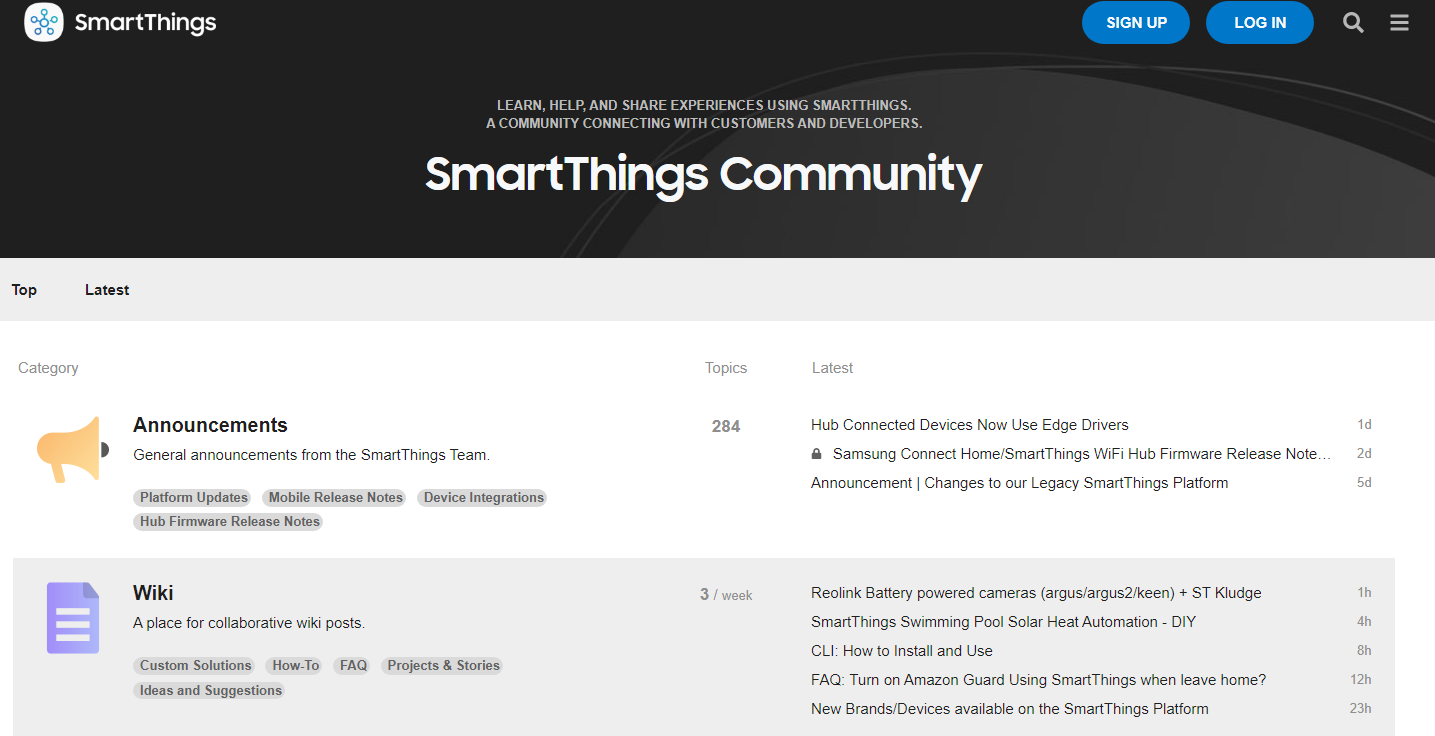Image resolution: width=1435 pixels, height=736 pixels.
Task: Click the 'Category' column header
Action: [48, 368]
